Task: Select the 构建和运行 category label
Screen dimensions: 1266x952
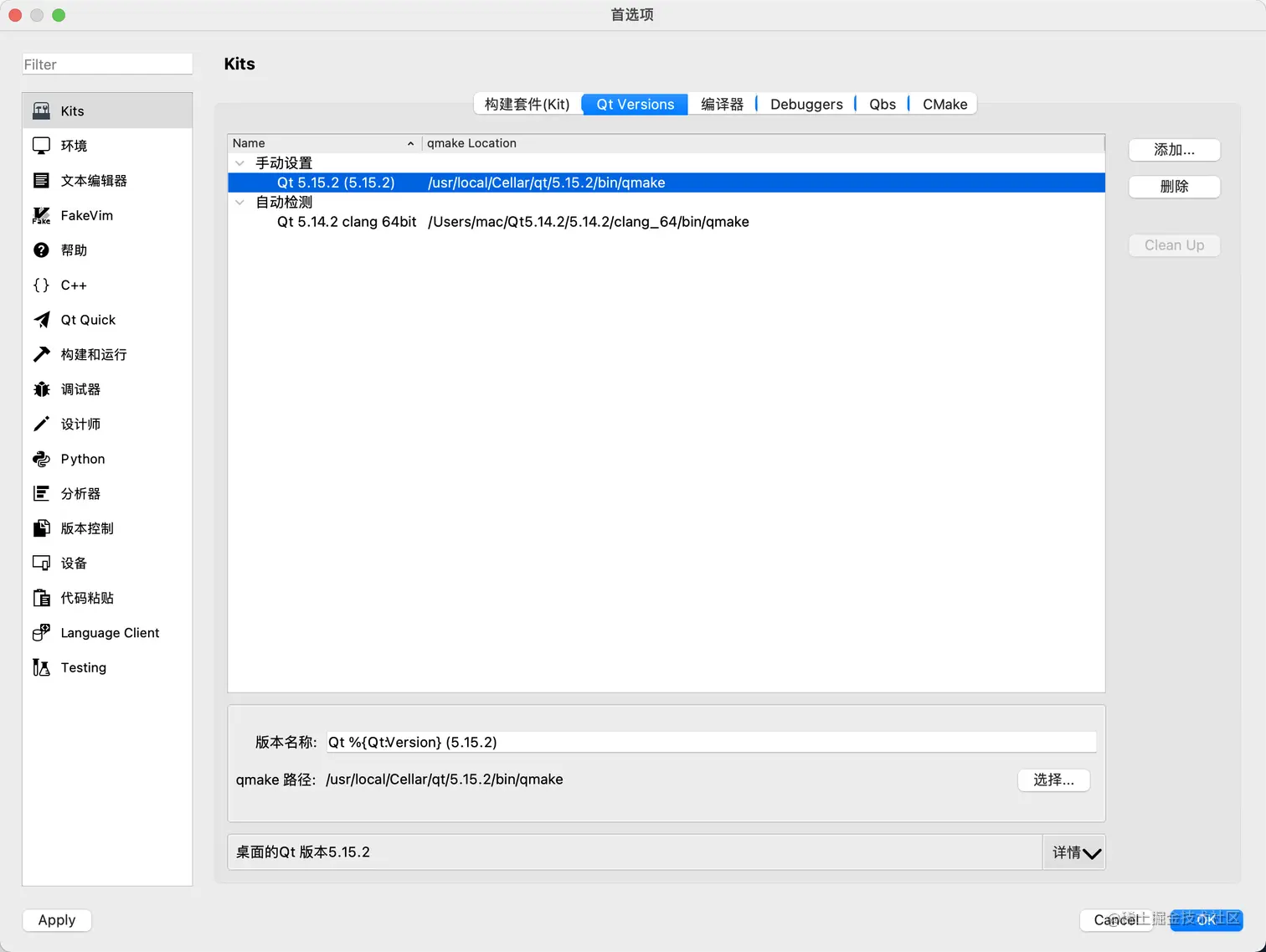Action: pyautogui.click(x=94, y=354)
